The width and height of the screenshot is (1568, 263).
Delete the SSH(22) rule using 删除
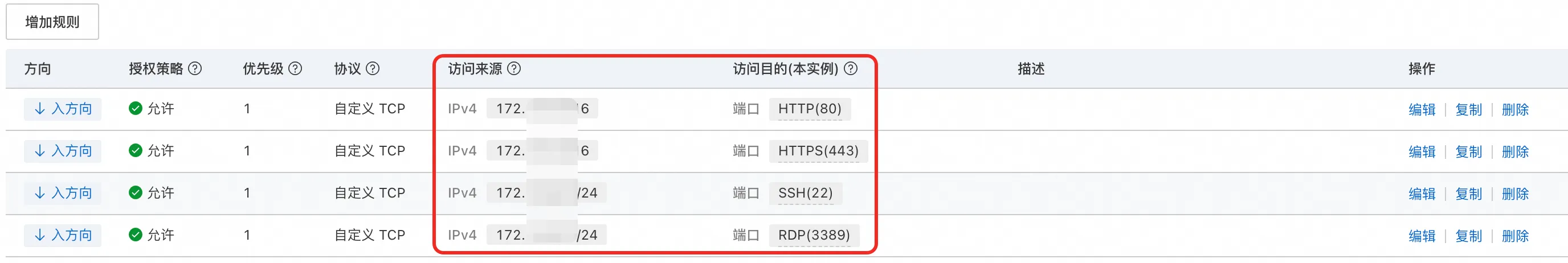[x=1515, y=194]
